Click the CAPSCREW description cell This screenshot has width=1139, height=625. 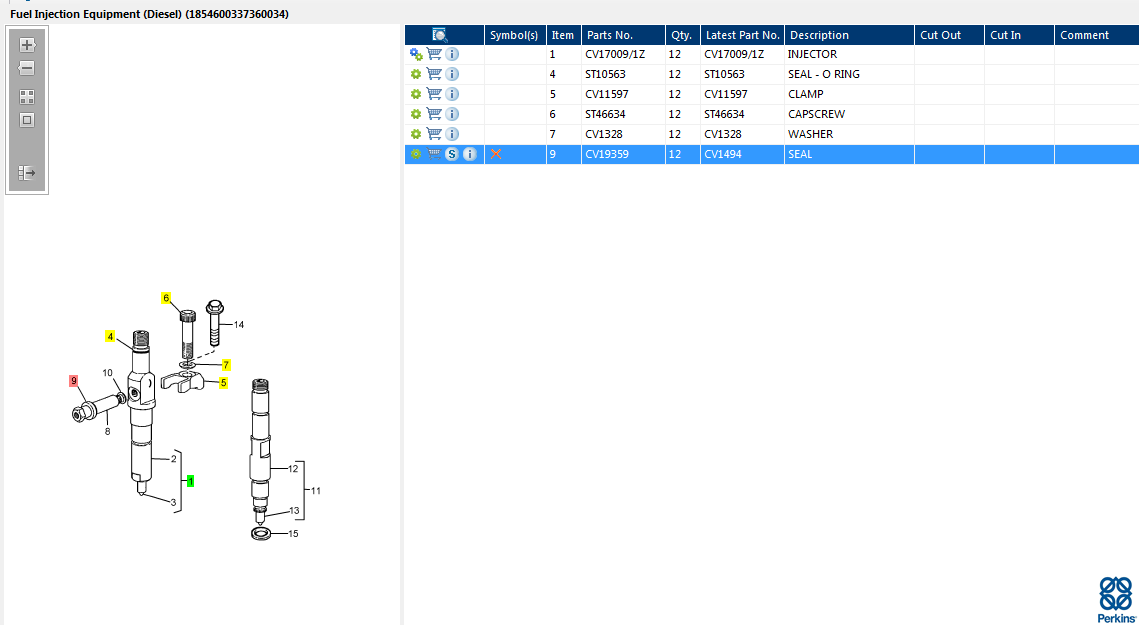tap(849, 114)
